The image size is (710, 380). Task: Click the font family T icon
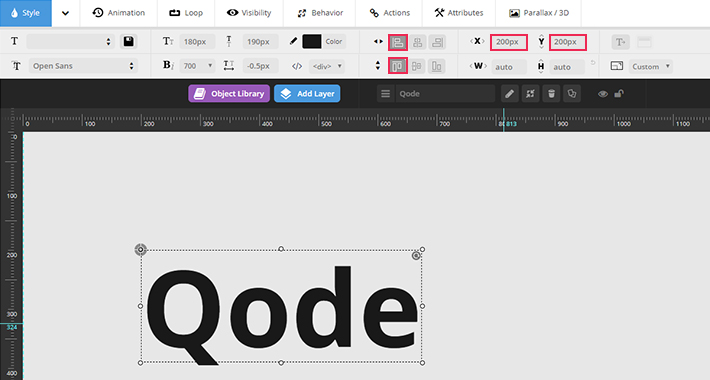point(16,66)
